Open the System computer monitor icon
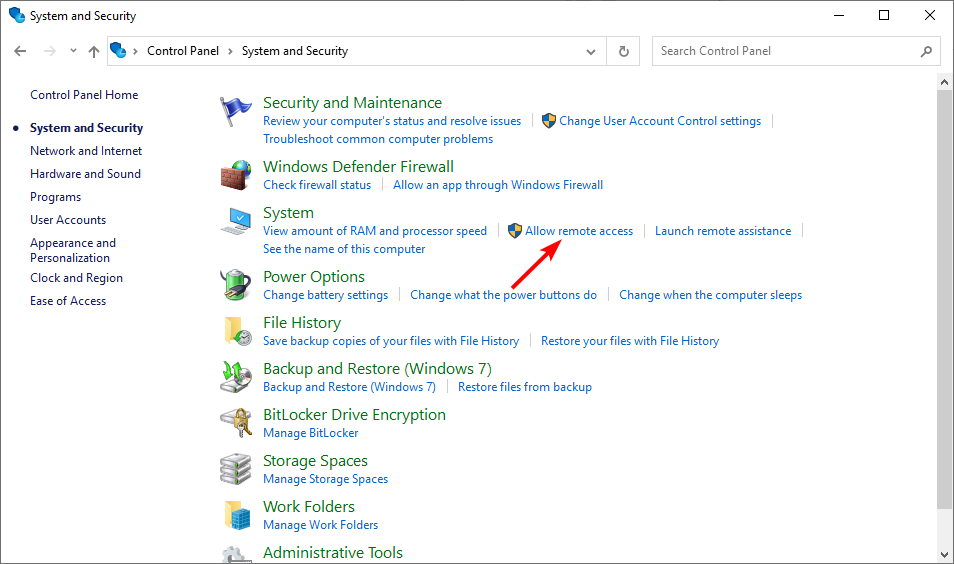This screenshot has height=564, width=954. (x=236, y=221)
